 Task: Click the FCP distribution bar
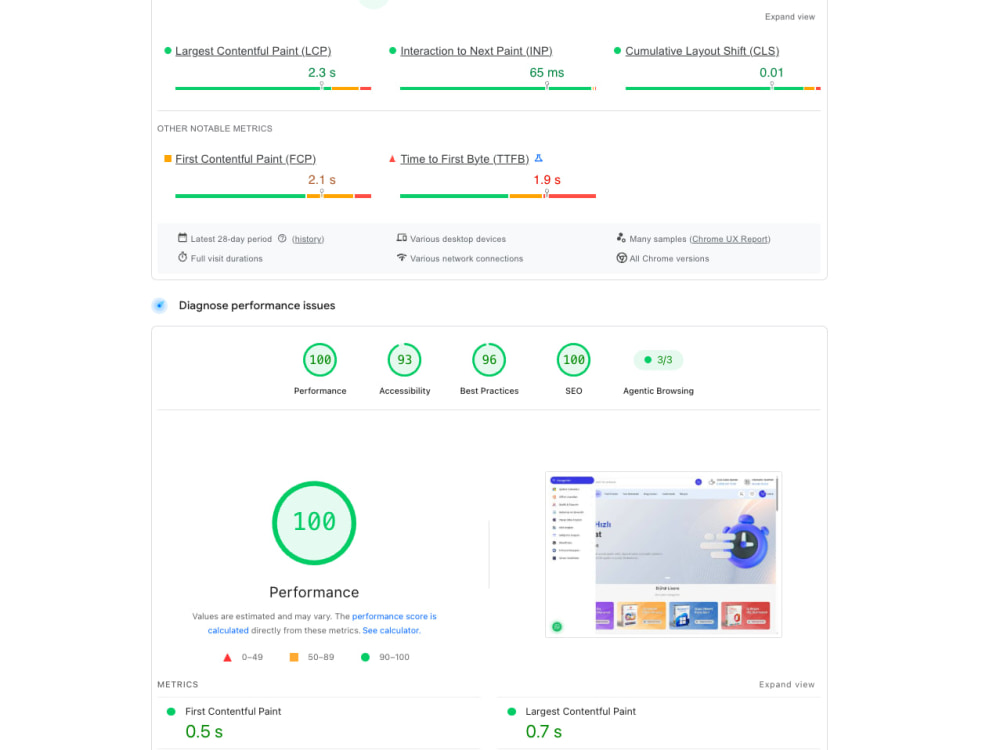pyautogui.click(x=273, y=196)
